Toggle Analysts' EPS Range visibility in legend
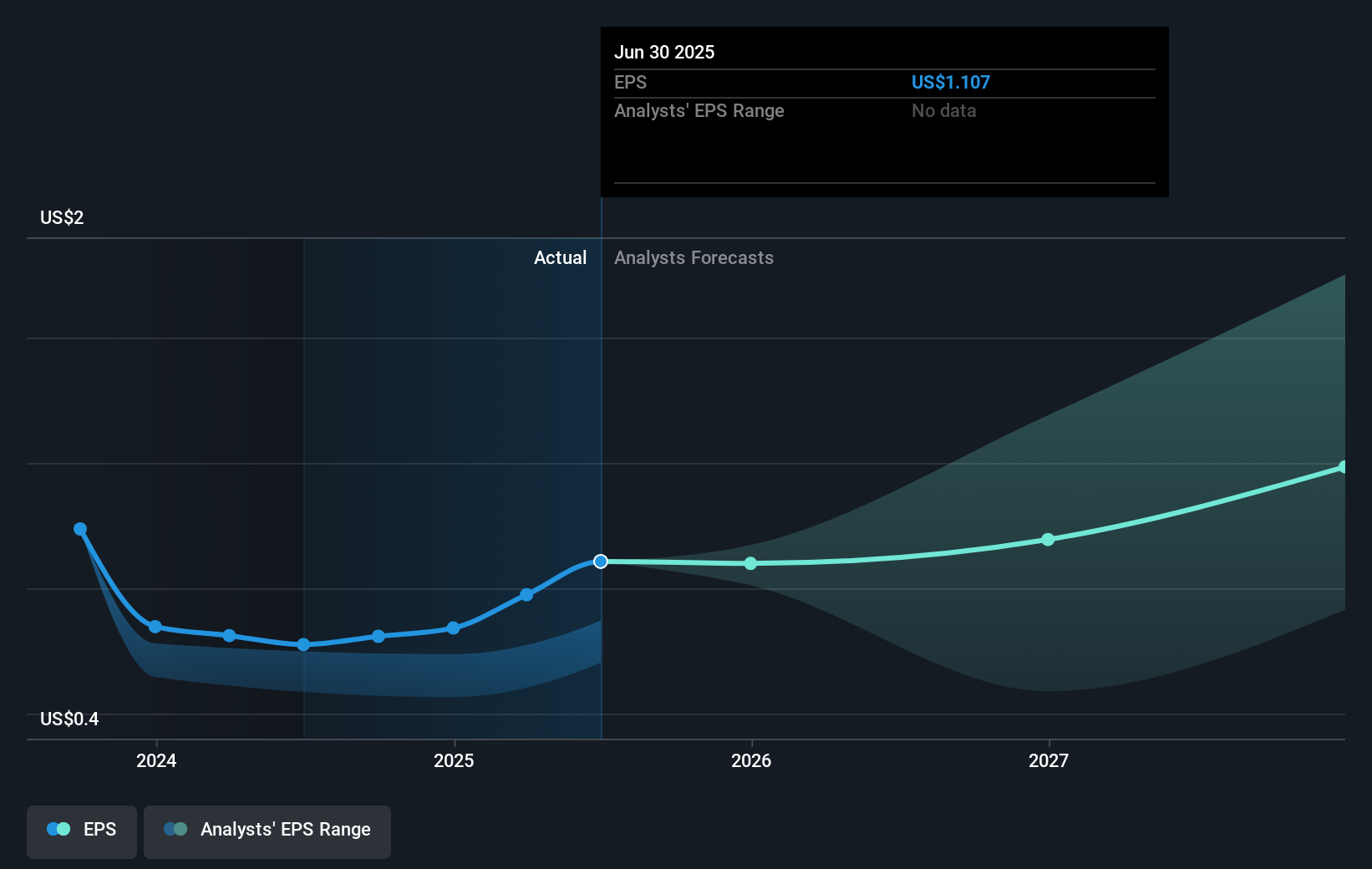The image size is (1372, 869). click(x=267, y=830)
